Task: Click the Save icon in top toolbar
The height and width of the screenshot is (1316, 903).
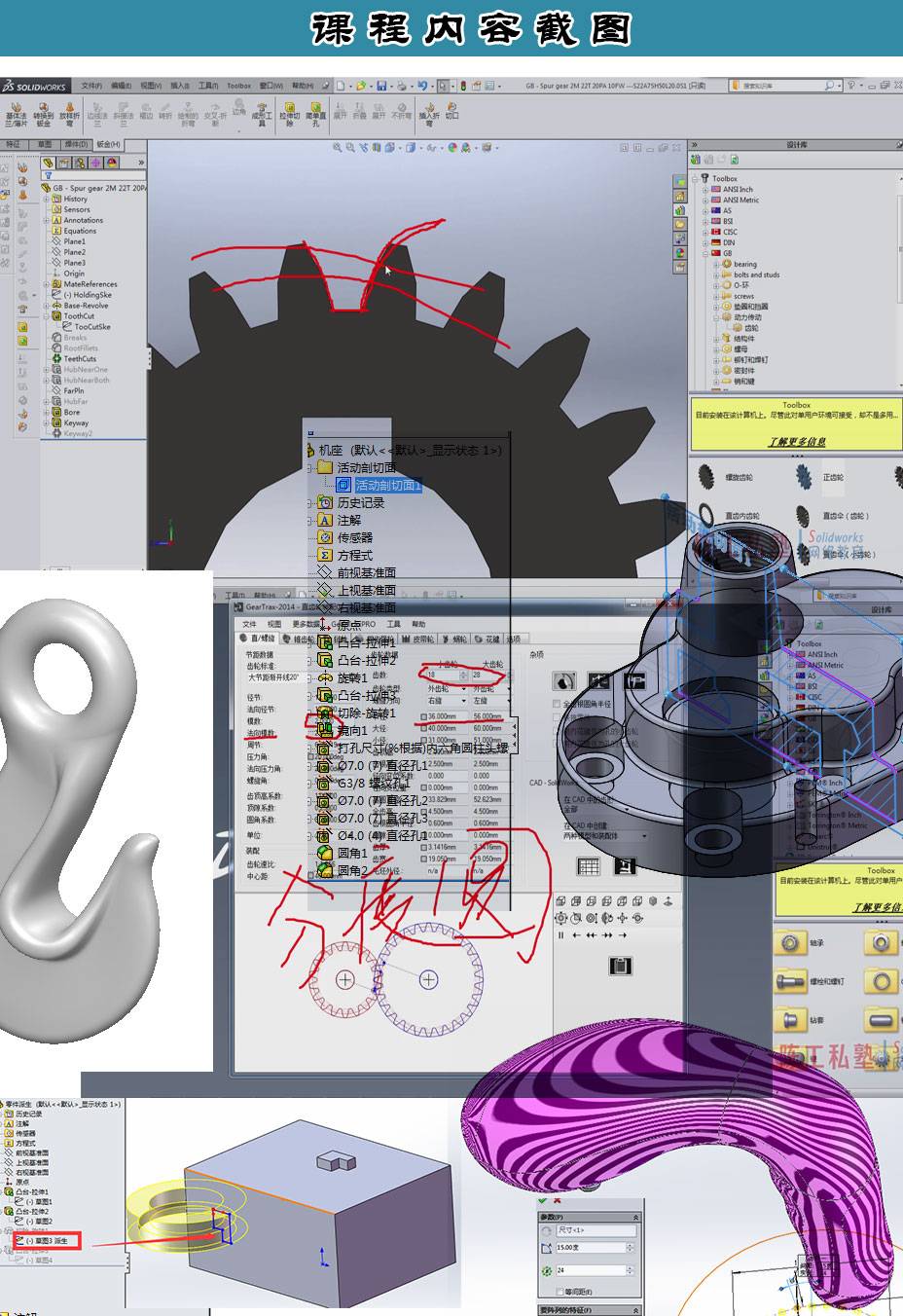Action: 381,86
